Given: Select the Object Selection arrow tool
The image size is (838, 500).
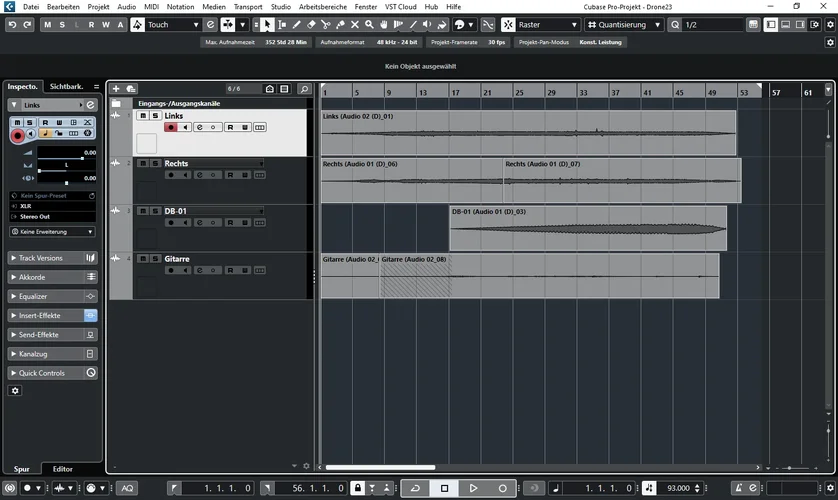Looking at the screenshot, I should coord(268,24).
